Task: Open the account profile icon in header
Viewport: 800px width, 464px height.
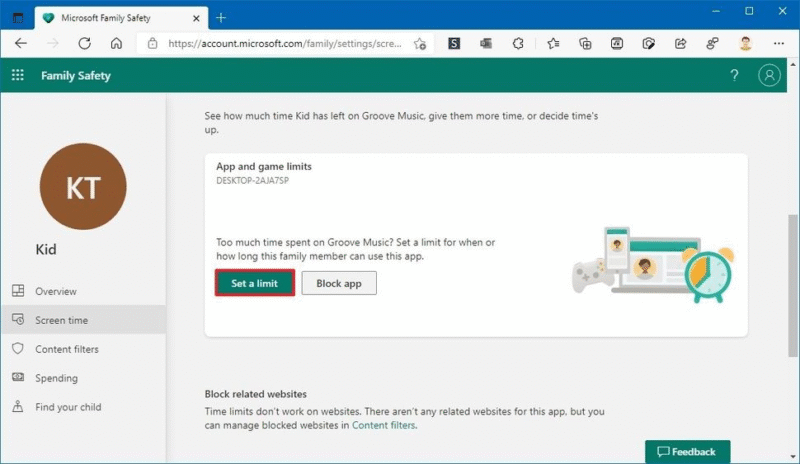Action: tap(769, 75)
